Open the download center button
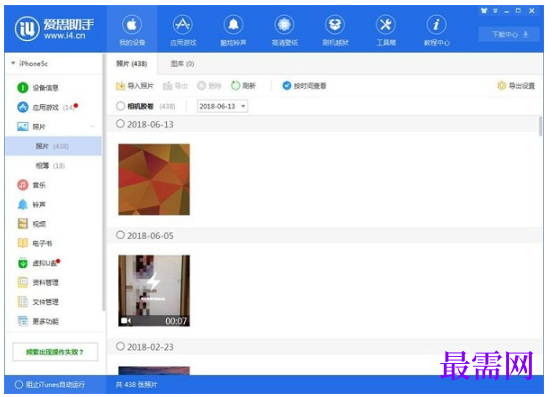 [x=509, y=34]
